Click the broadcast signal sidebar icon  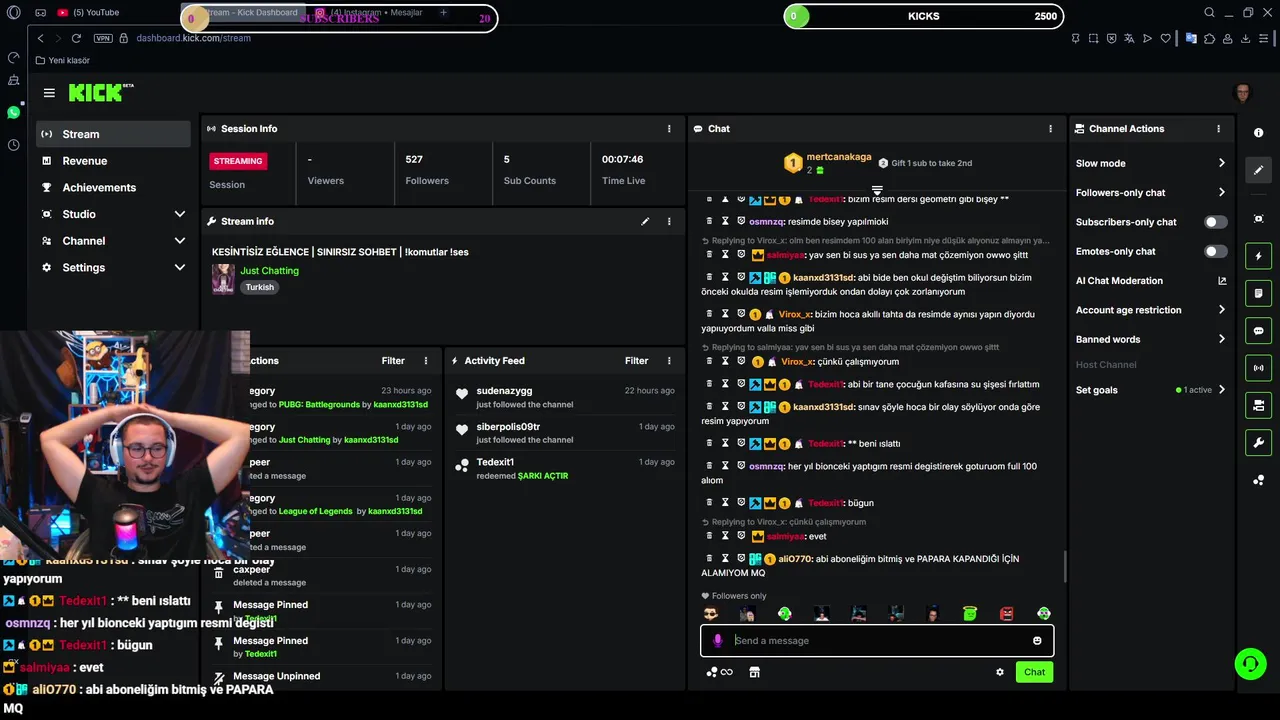point(1258,368)
